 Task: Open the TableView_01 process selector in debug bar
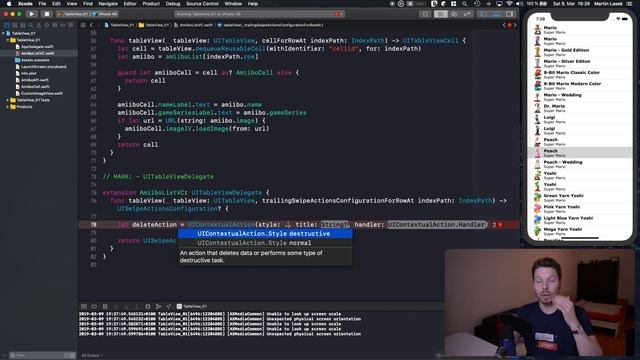pyautogui.click(x=192, y=307)
